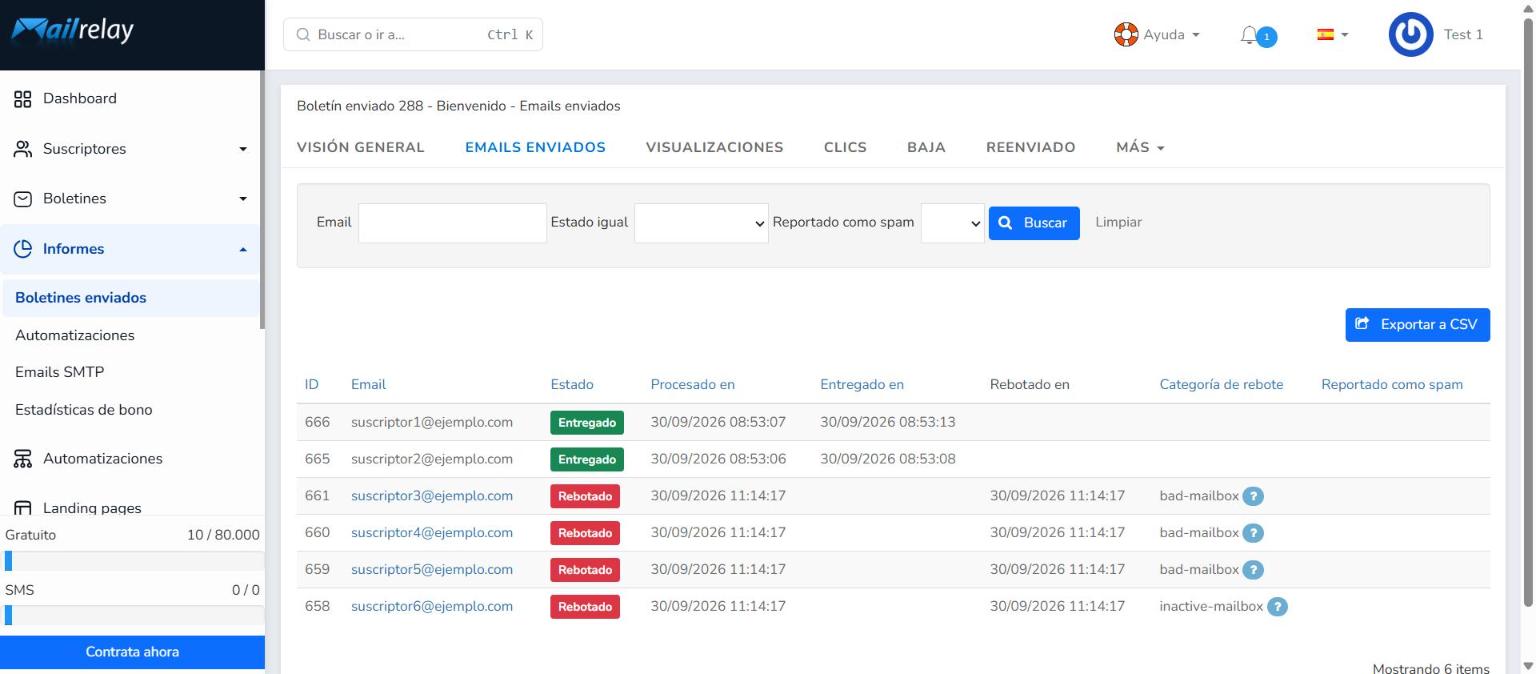Expand the Suscriptores sidebar menu
The width and height of the screenshot is (1536, 674).
coord(242,150)
